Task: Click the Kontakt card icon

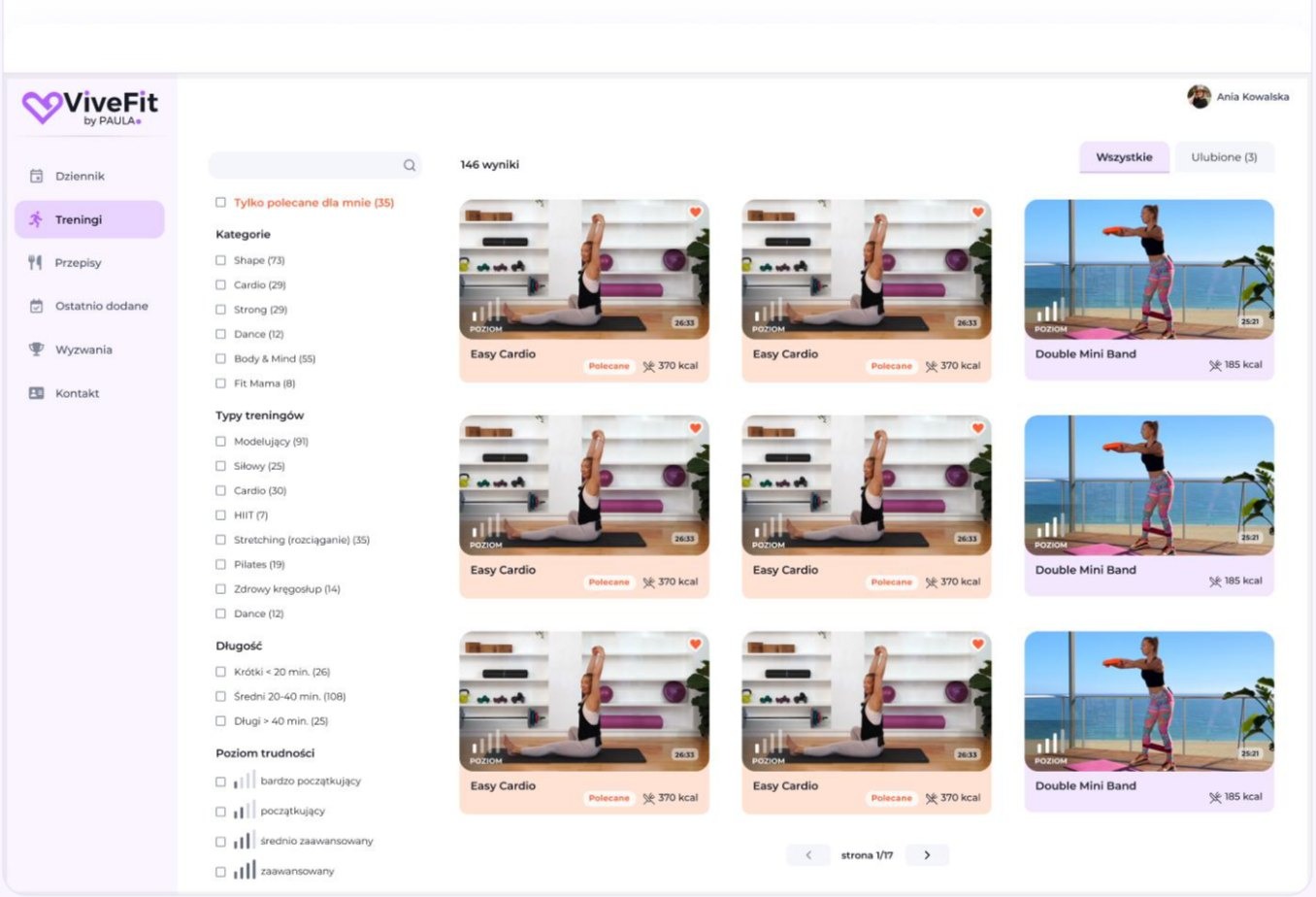Action: point(36,393)
